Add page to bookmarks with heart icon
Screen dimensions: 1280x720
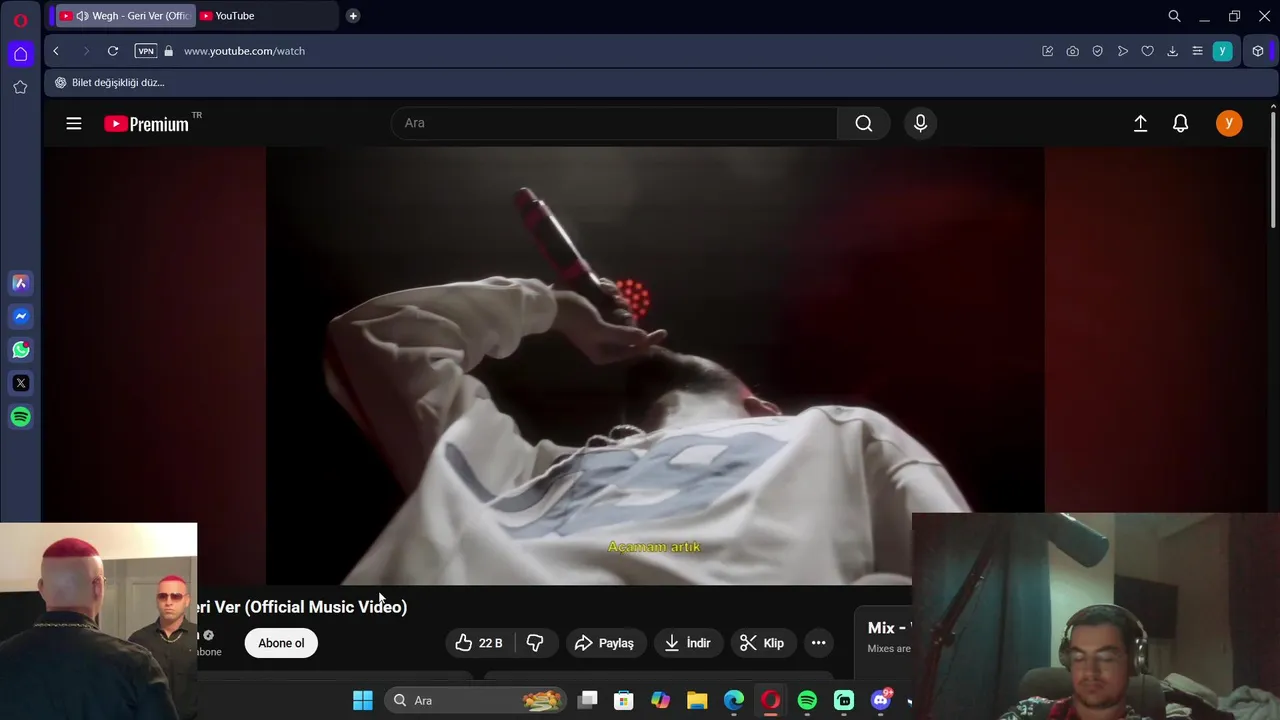1147,51
